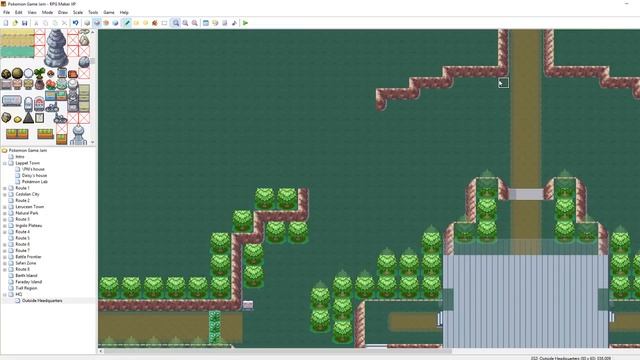Expand the Ingido Plateau map branch
The image size is (640, 360).
[x=5, y=226]
